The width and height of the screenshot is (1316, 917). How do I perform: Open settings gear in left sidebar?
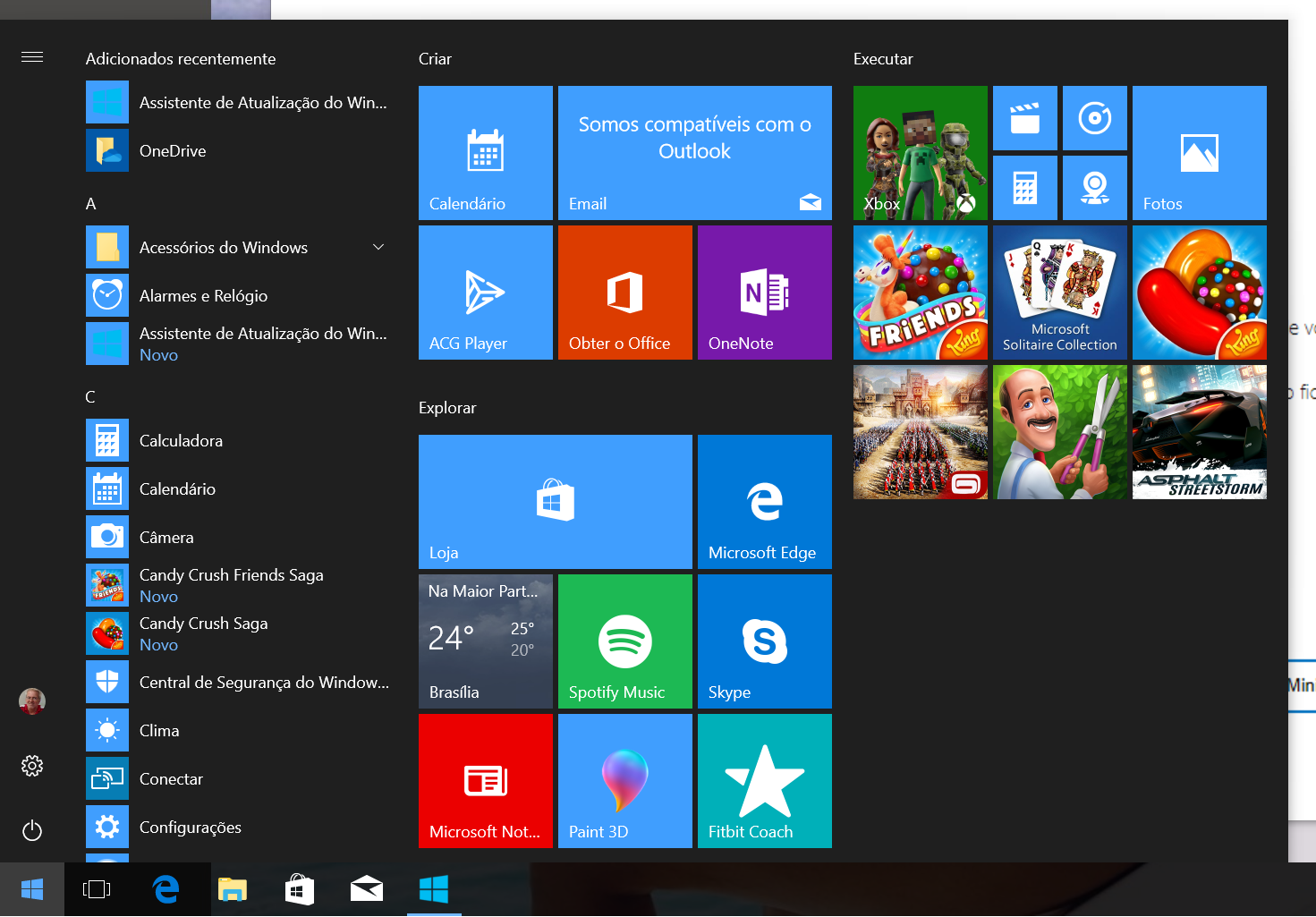32,766
